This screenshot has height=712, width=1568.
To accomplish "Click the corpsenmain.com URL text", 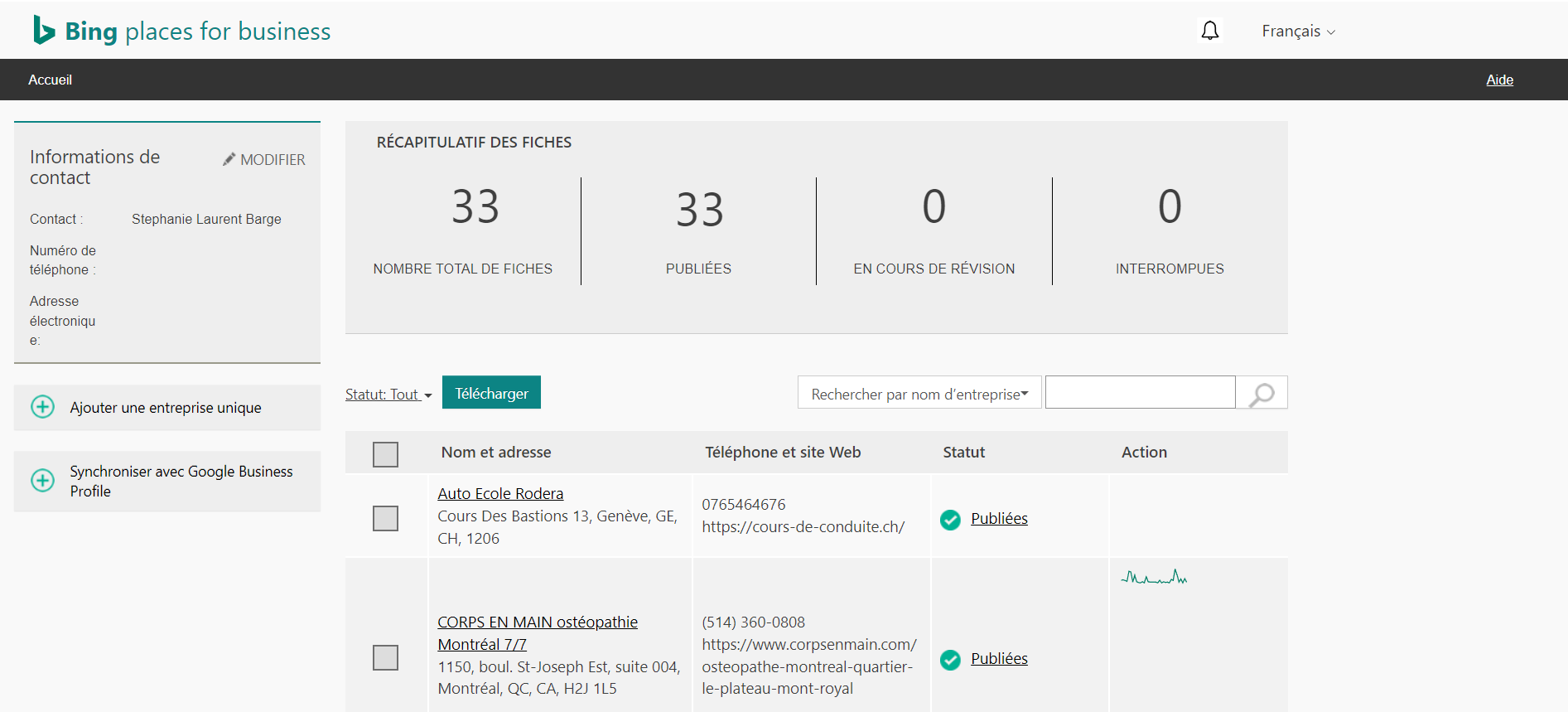I will (x=809, y=666).
